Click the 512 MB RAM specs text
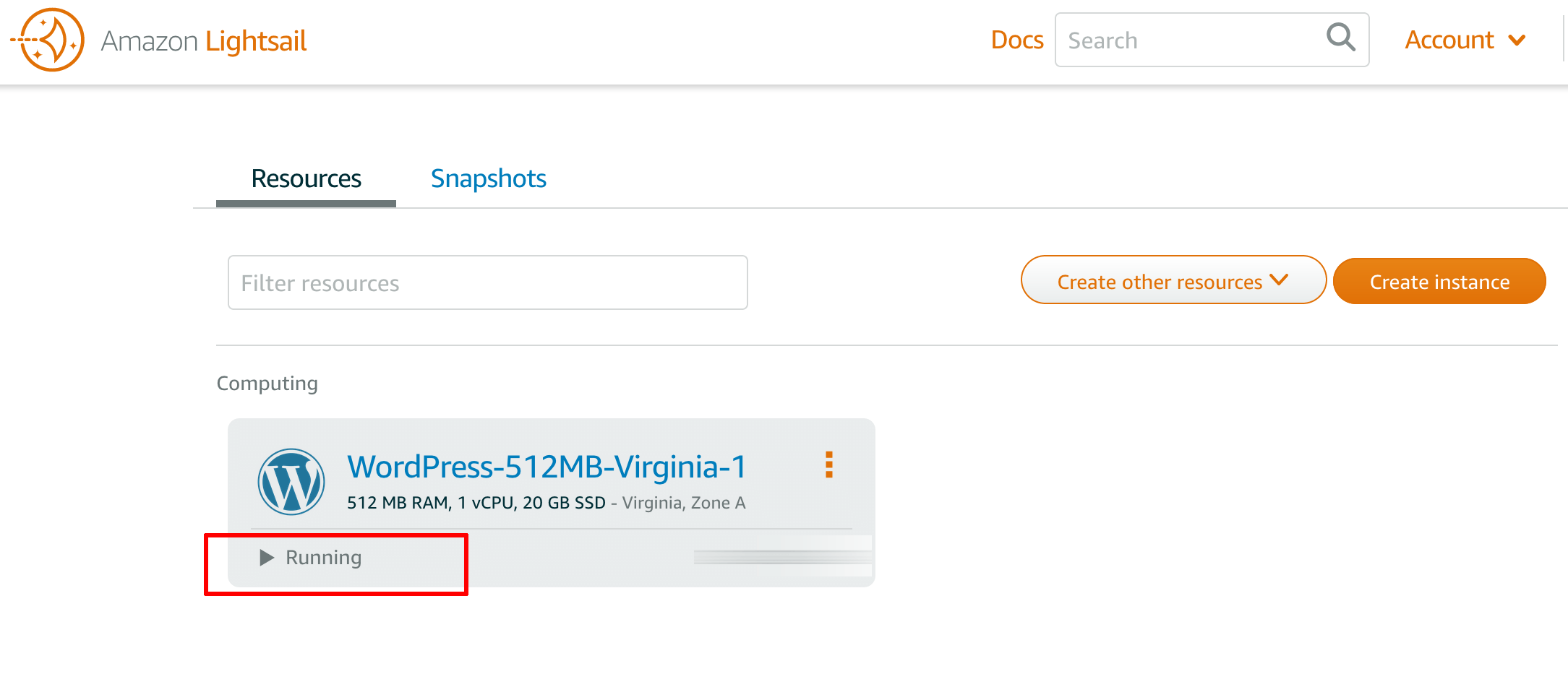Viewport: 1568px width, 674px height. [x=476, y=503]
